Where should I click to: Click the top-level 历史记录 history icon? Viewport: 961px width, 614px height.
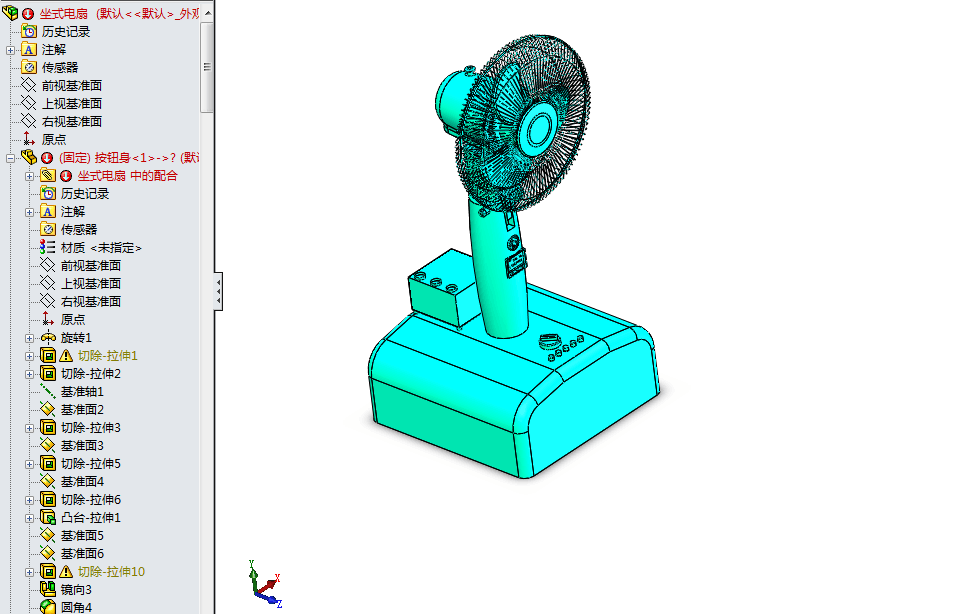click(x=29, y=31)
